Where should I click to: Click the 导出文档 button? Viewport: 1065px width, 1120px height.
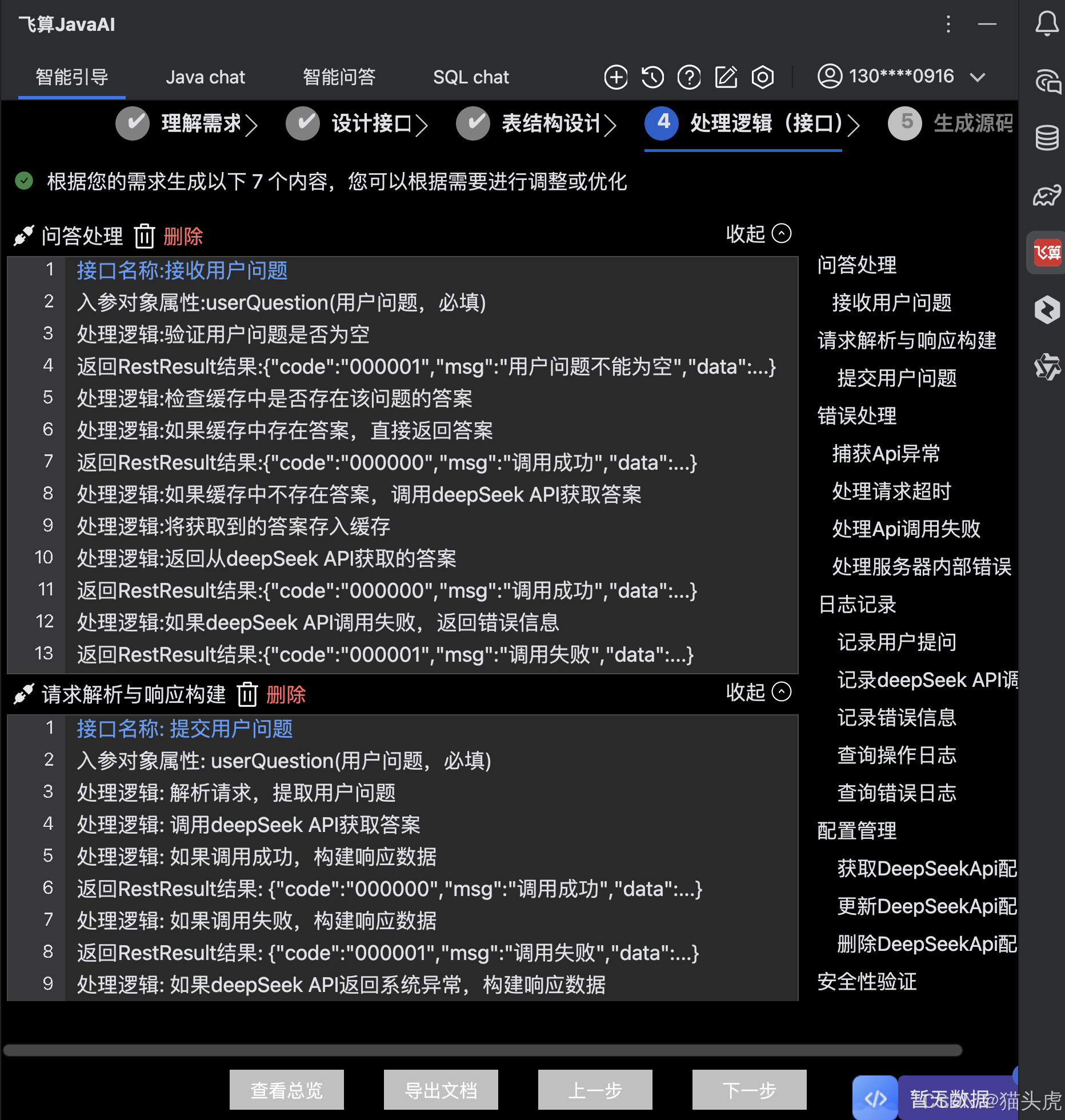pos(441,1089)
